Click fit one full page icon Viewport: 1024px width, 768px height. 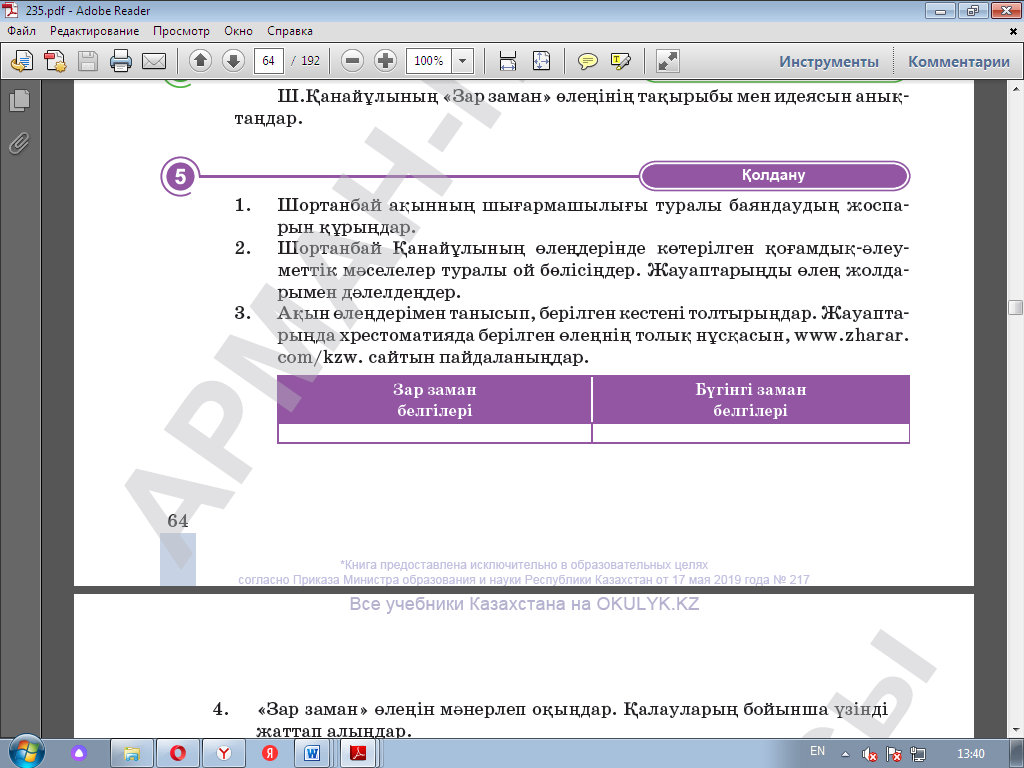pyautogui.click(x=541, y=61)
